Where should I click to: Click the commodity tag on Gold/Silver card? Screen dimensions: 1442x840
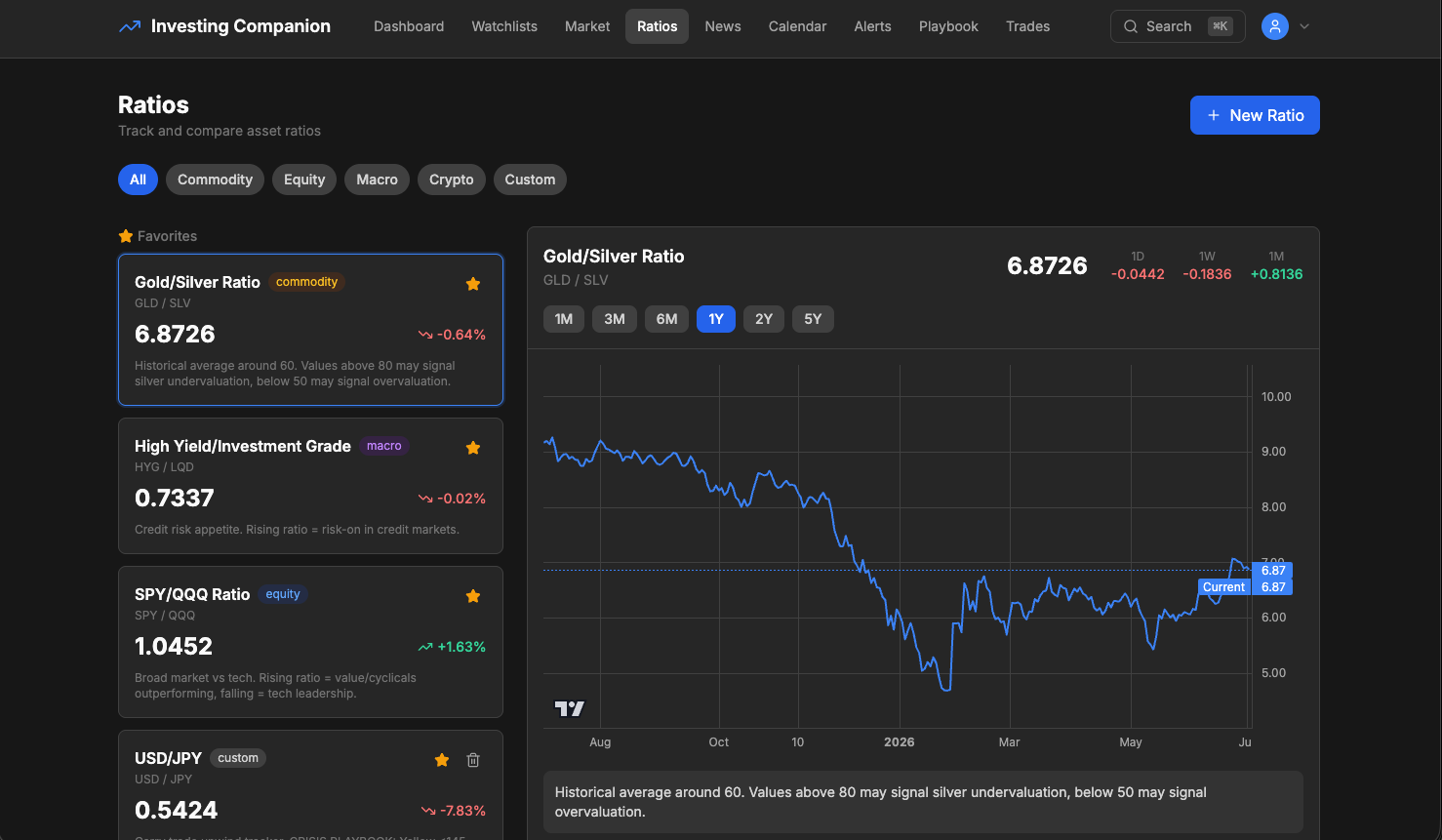coord(306,282)
